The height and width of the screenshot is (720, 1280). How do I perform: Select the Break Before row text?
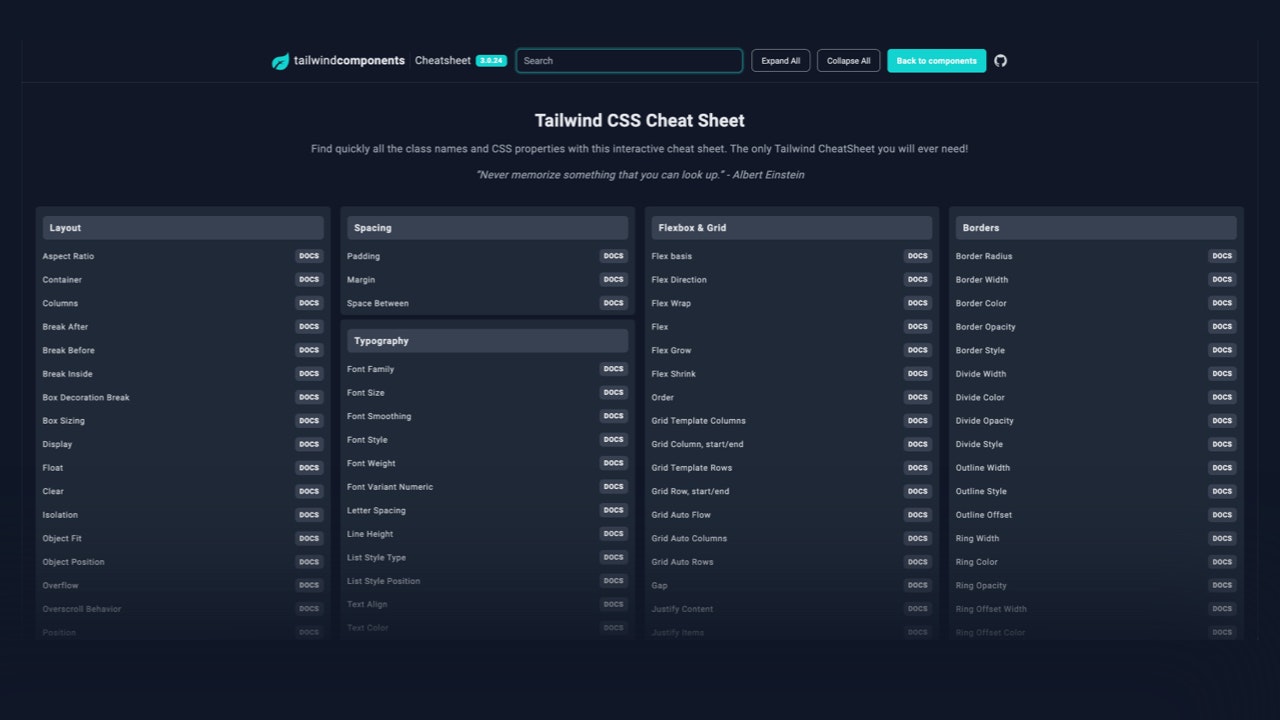[68, 351]
